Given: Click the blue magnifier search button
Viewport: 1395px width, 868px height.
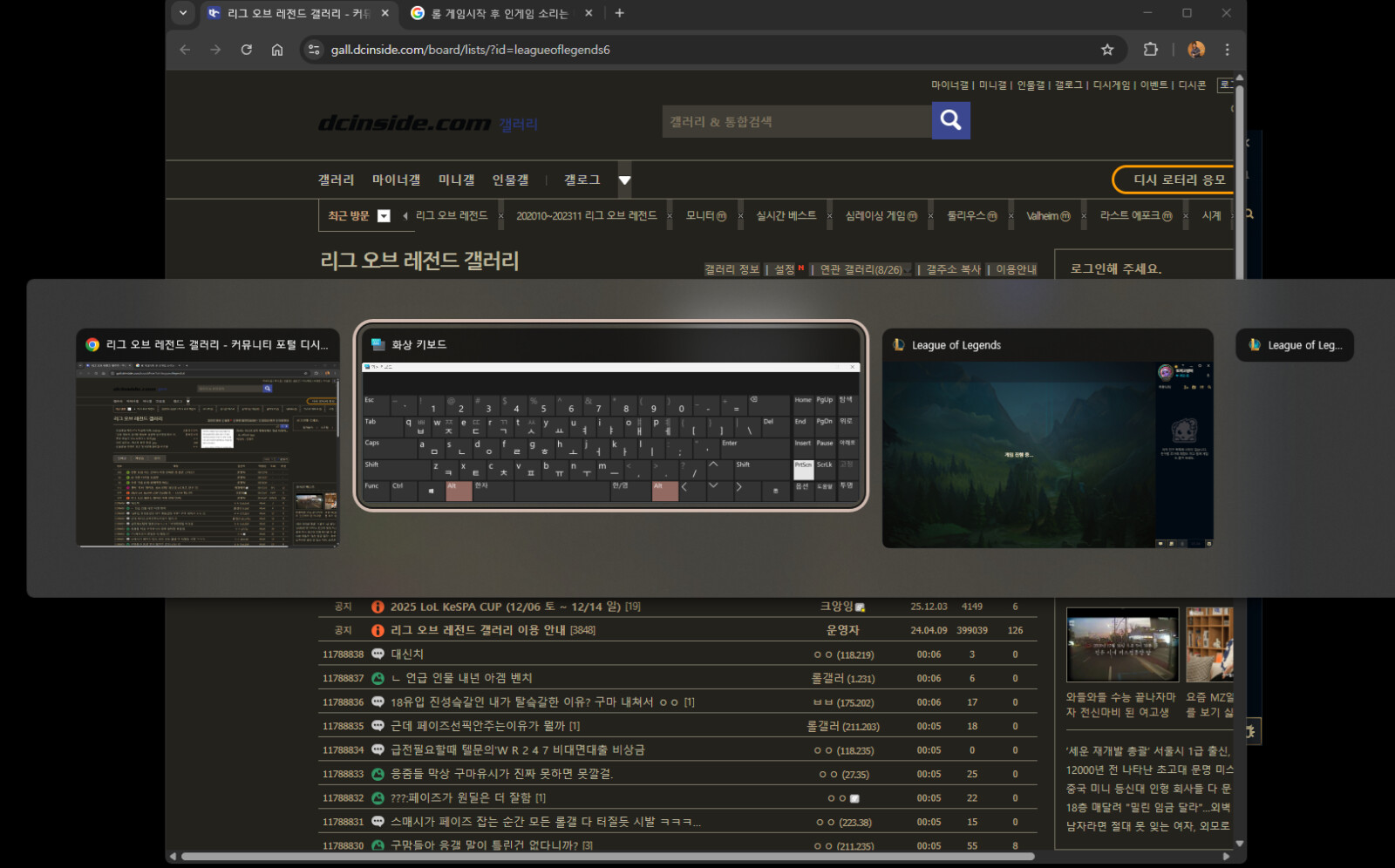Looking at the screenshot, I should pyautogui.click(x=950, y=121).
